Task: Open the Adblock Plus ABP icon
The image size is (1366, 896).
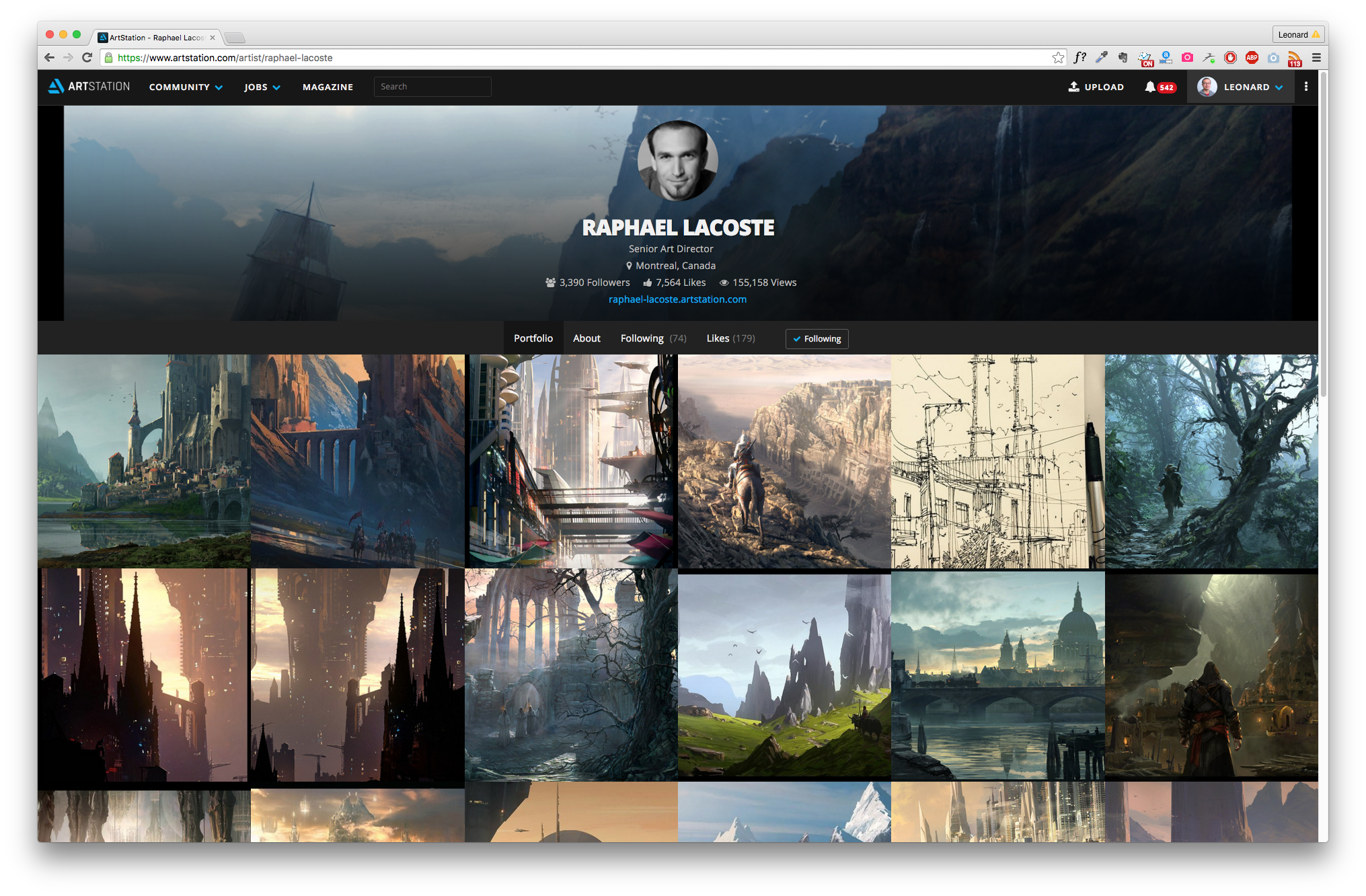Action: click(1252, 58)
